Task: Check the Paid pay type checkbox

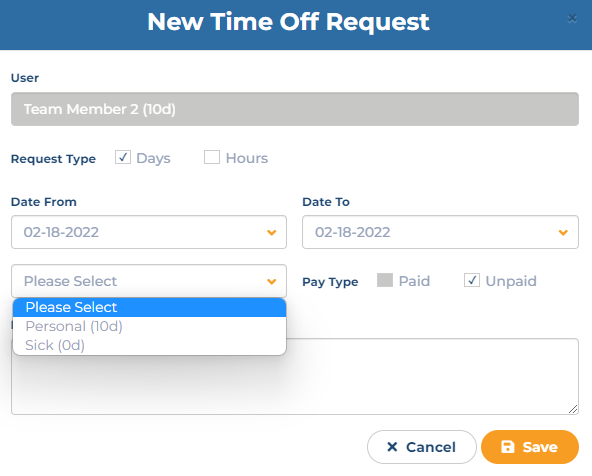Action: [385, 280]
